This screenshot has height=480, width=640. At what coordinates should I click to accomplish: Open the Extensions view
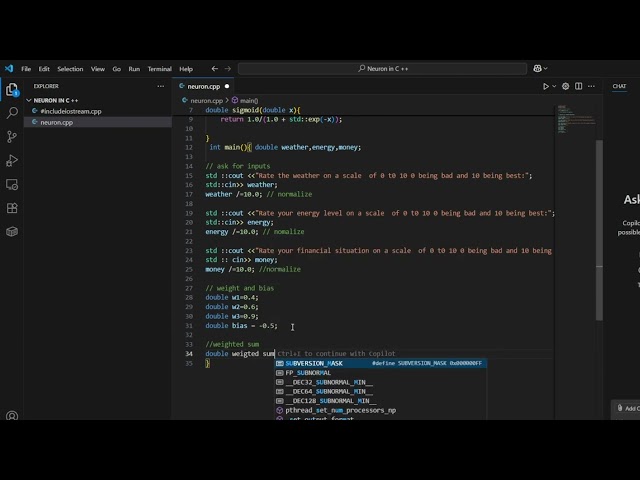pos(12,209)
